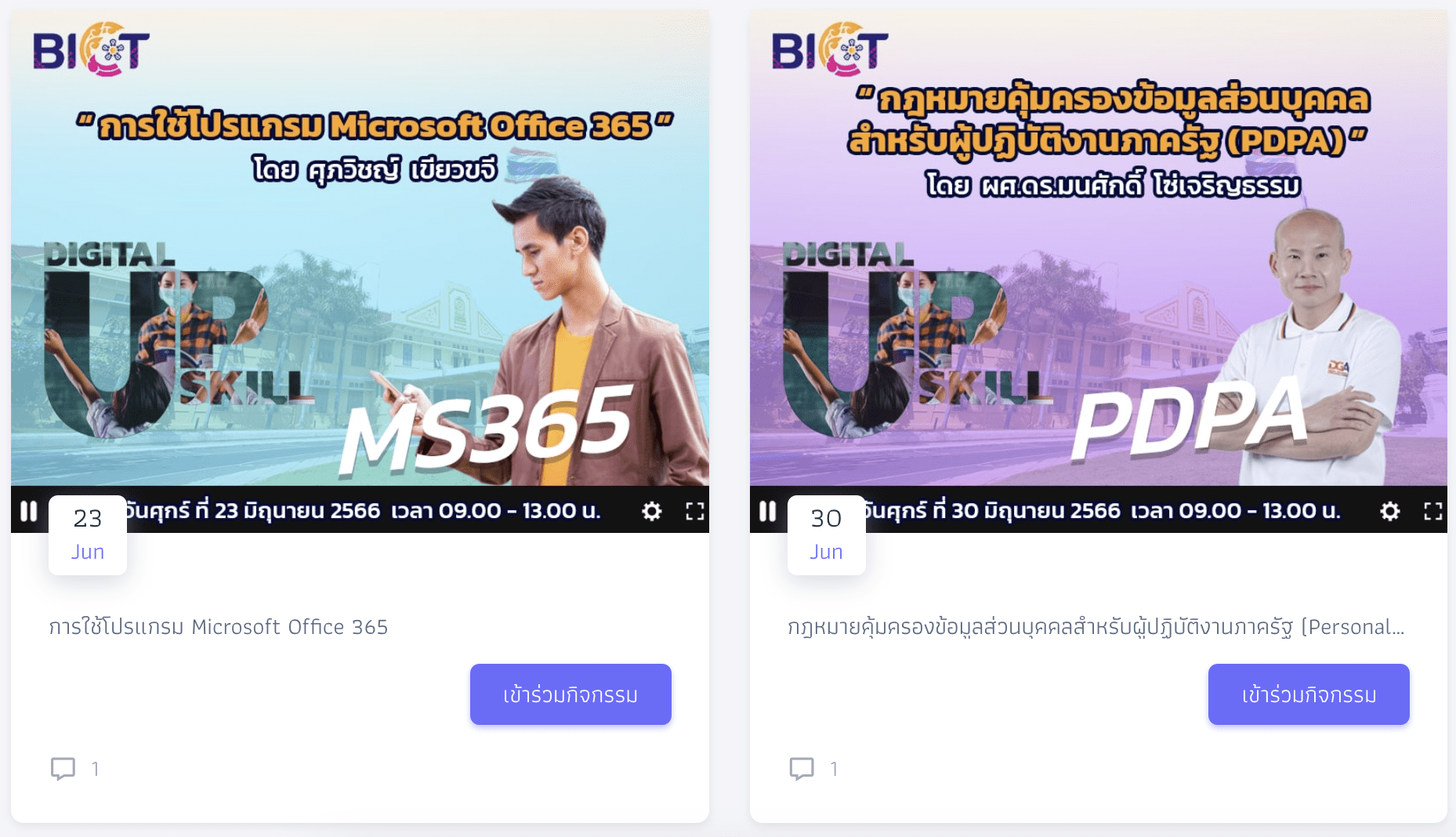
Task: Select the 23 Jun date badge
Action: (x=88, y=535)
